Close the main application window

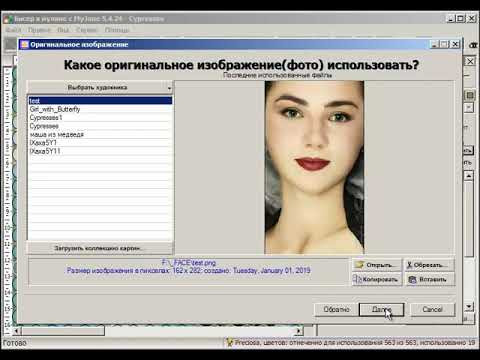coord(471,19)
